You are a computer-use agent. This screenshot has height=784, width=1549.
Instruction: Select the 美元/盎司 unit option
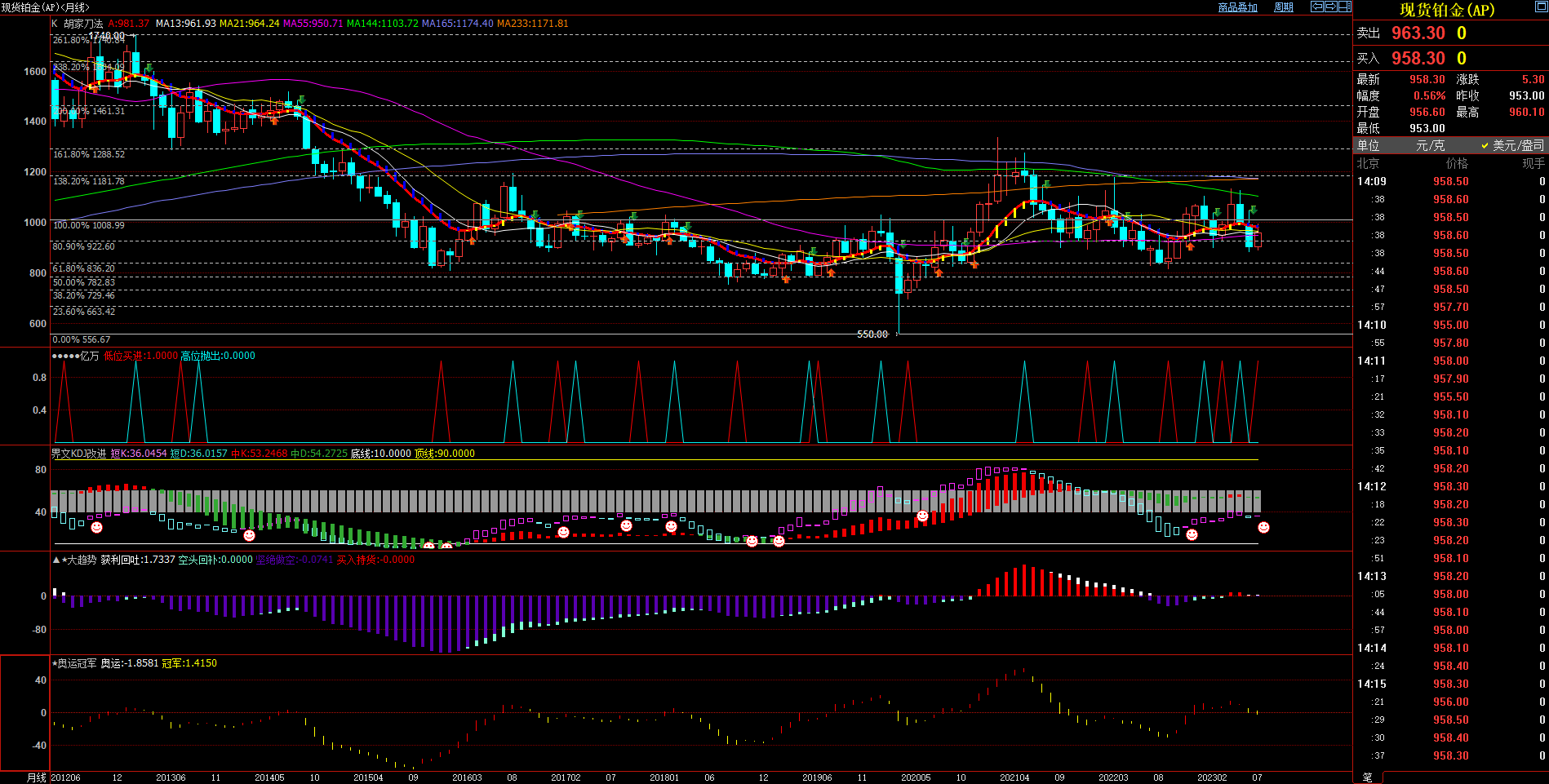pos(1517,145)
